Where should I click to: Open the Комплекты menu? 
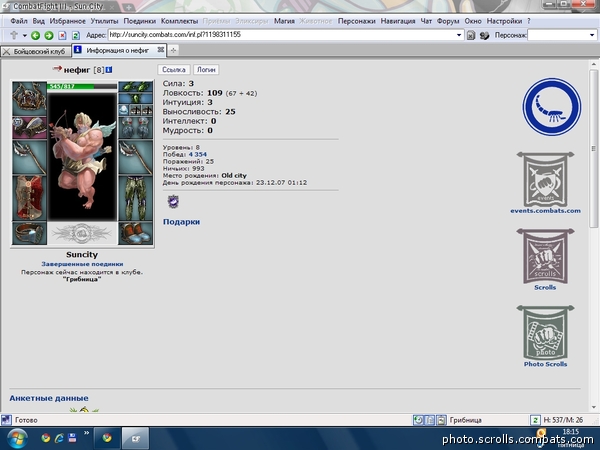point(179,21)
